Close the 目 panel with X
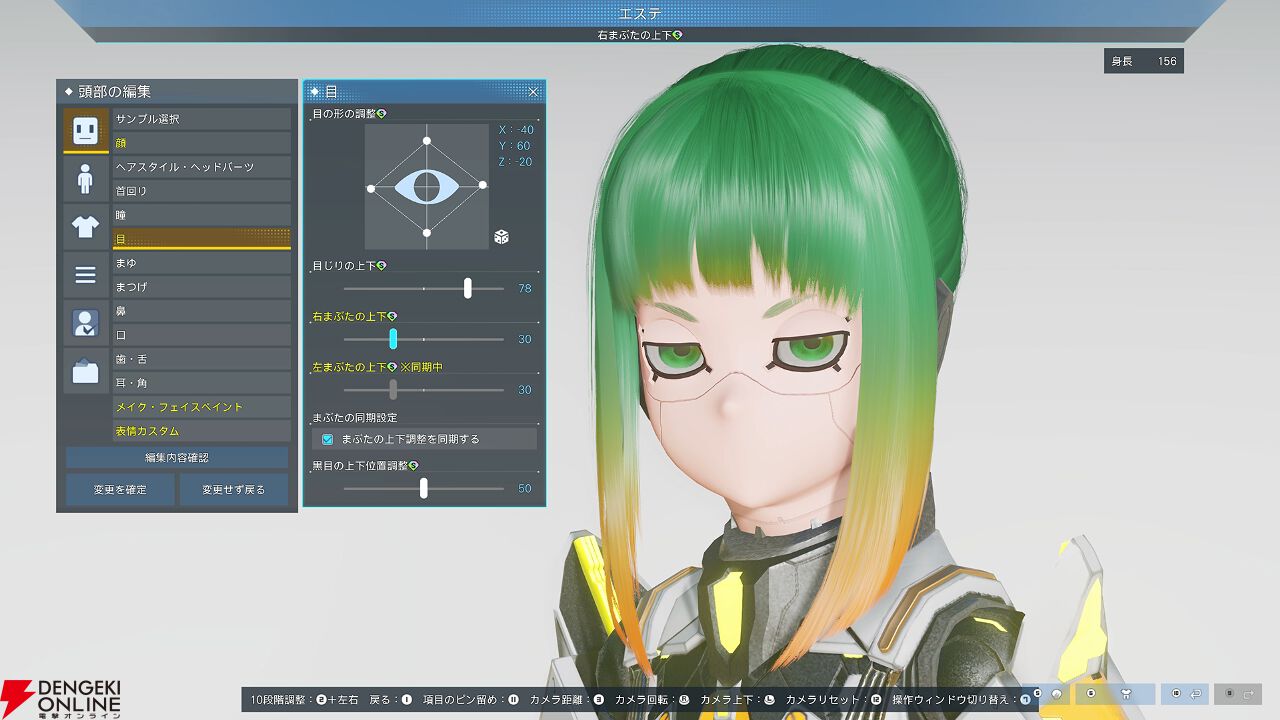The image size is (1280, 720). point(533,92)
